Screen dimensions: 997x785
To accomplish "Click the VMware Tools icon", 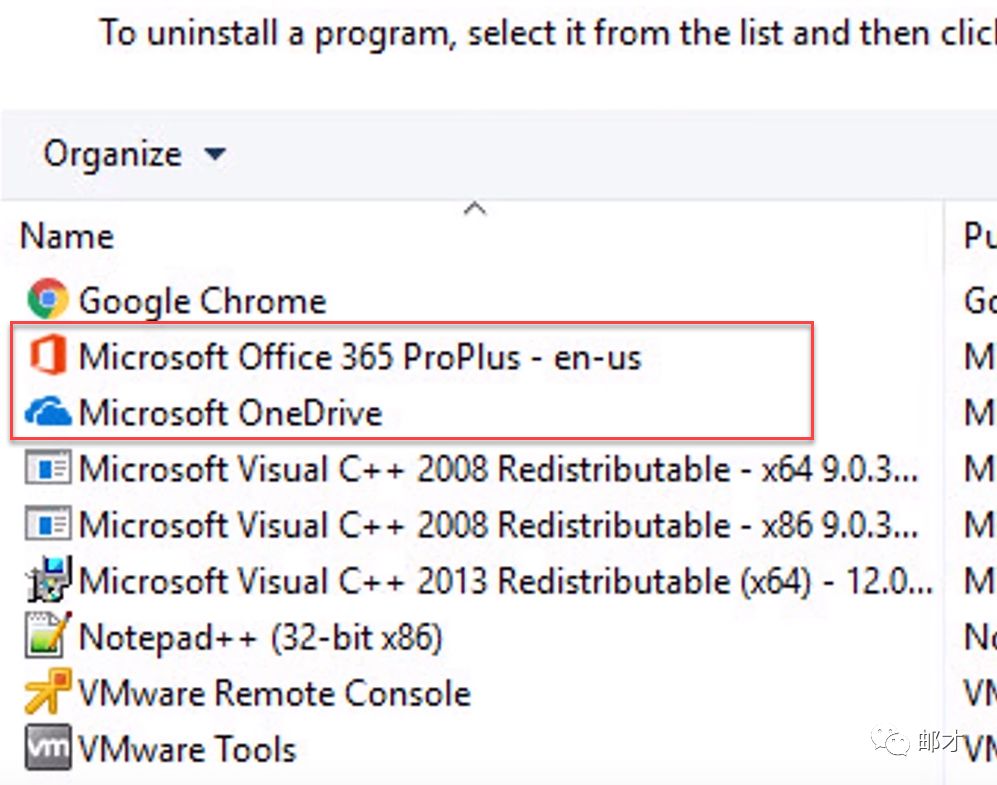I will [47, 748].
